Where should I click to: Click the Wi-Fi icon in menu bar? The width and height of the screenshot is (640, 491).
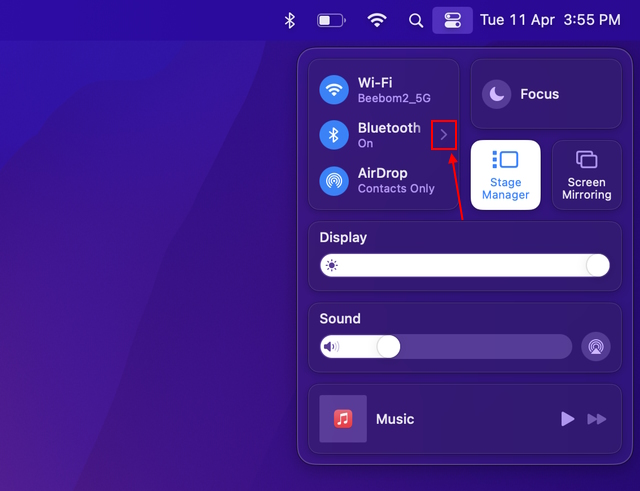click(376, 20)
